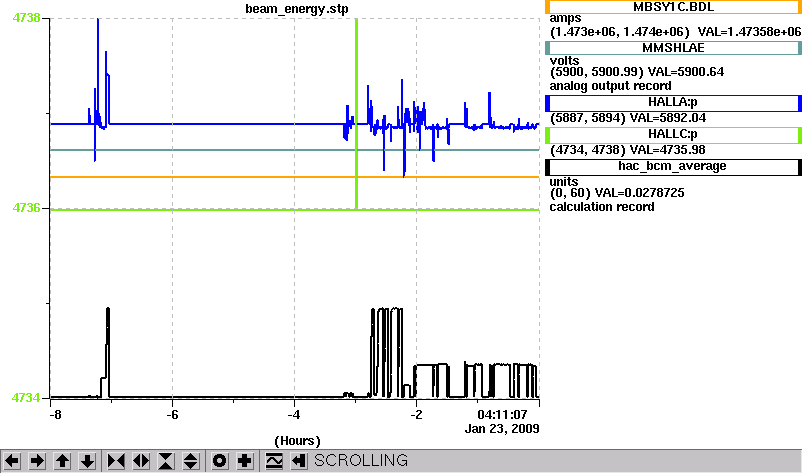
Task: Click the VAL=4735.98 readout
Action: coord(668,150)
